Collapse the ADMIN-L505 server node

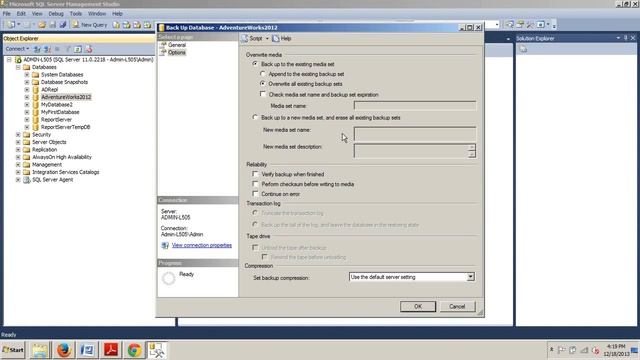[9, 60]
